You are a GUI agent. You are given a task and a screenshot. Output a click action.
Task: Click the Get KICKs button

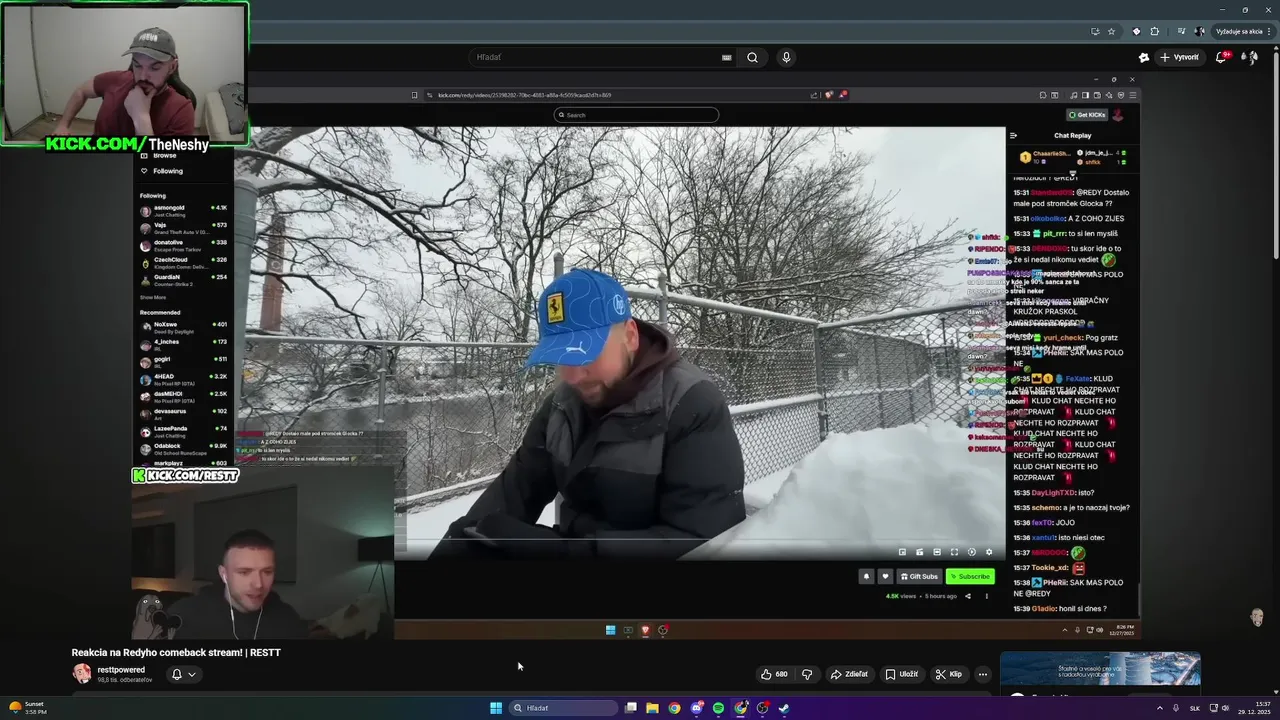tap(1087, 115)
